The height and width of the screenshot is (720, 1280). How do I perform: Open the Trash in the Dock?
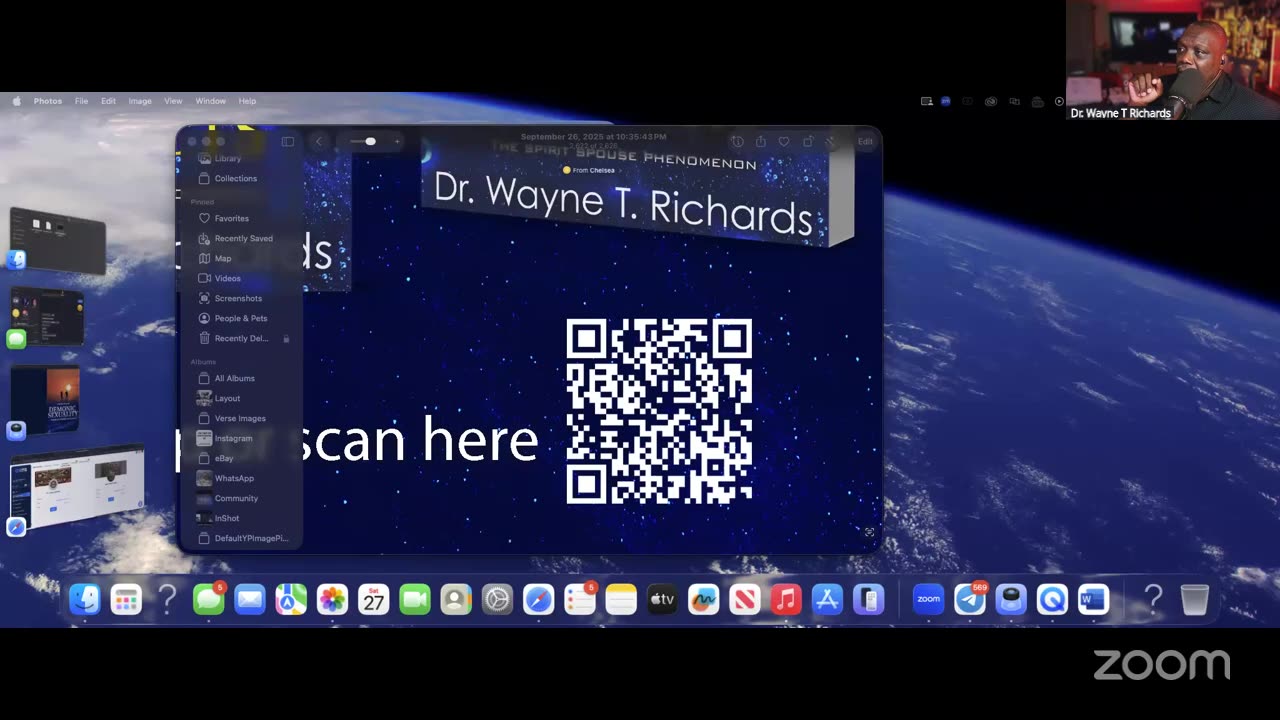pos(1195,599)
